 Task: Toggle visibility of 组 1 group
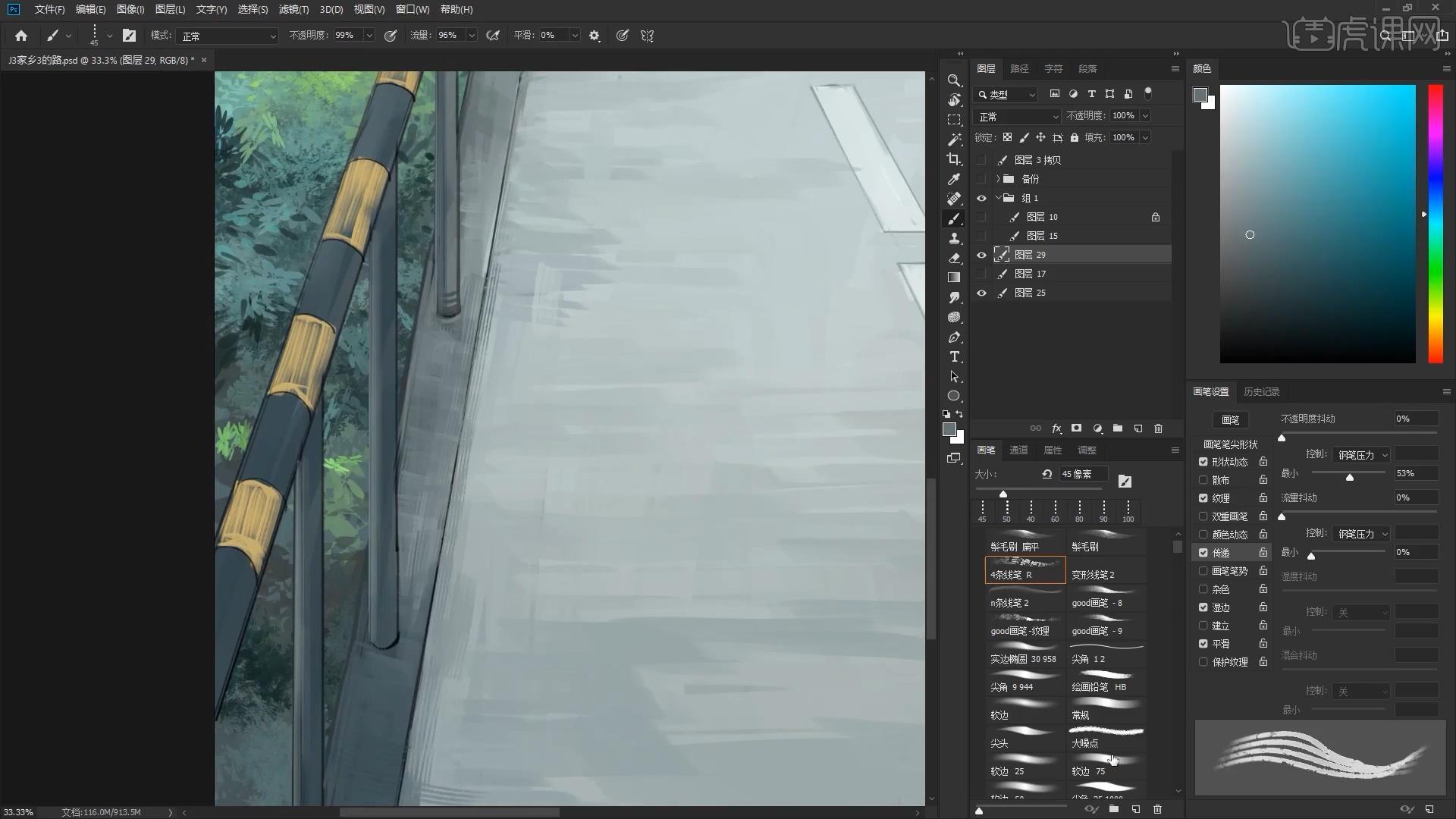coord(981,198)
